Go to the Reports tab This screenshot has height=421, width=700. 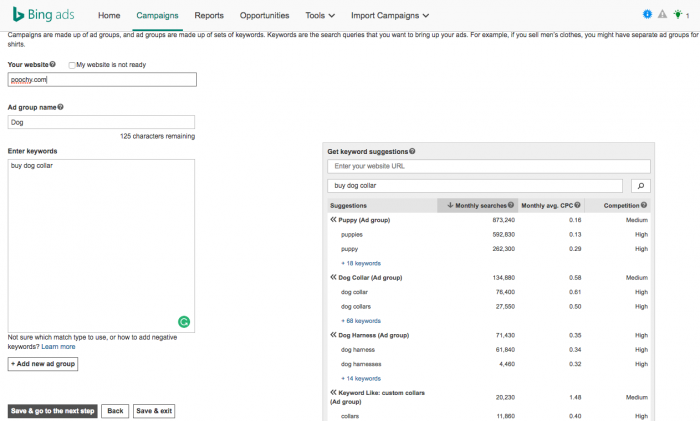point(209,16)
